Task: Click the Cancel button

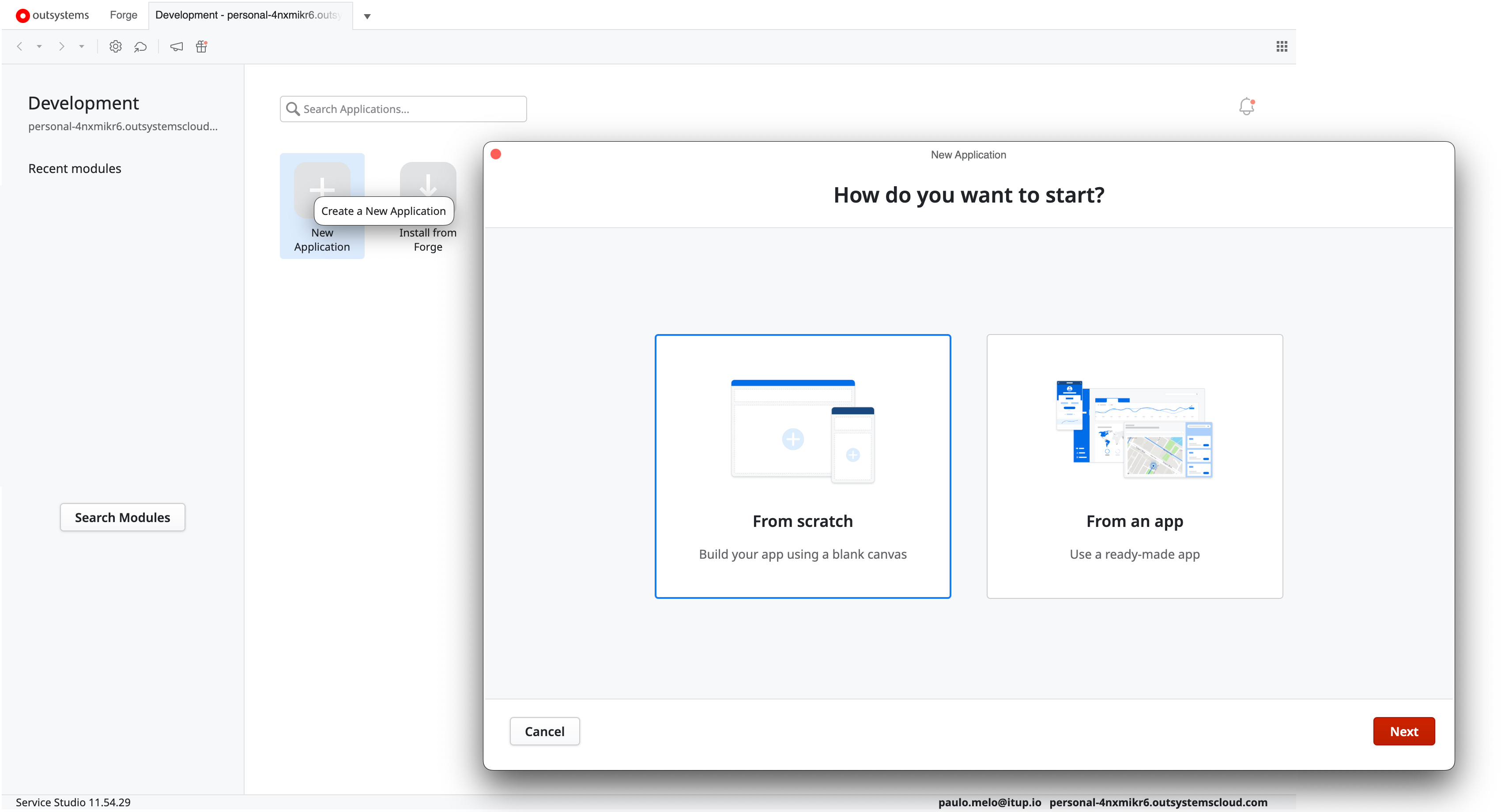Action: 544,731
